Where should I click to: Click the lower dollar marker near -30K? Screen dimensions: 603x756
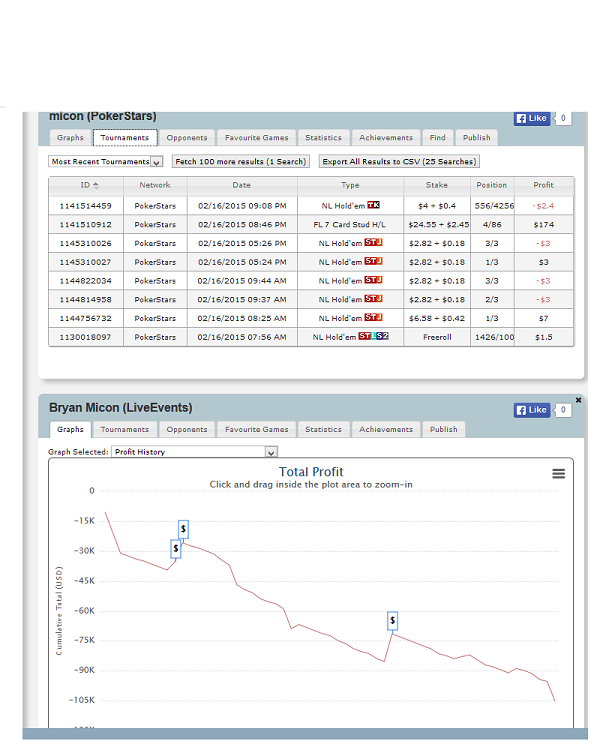tap(176, 548)
